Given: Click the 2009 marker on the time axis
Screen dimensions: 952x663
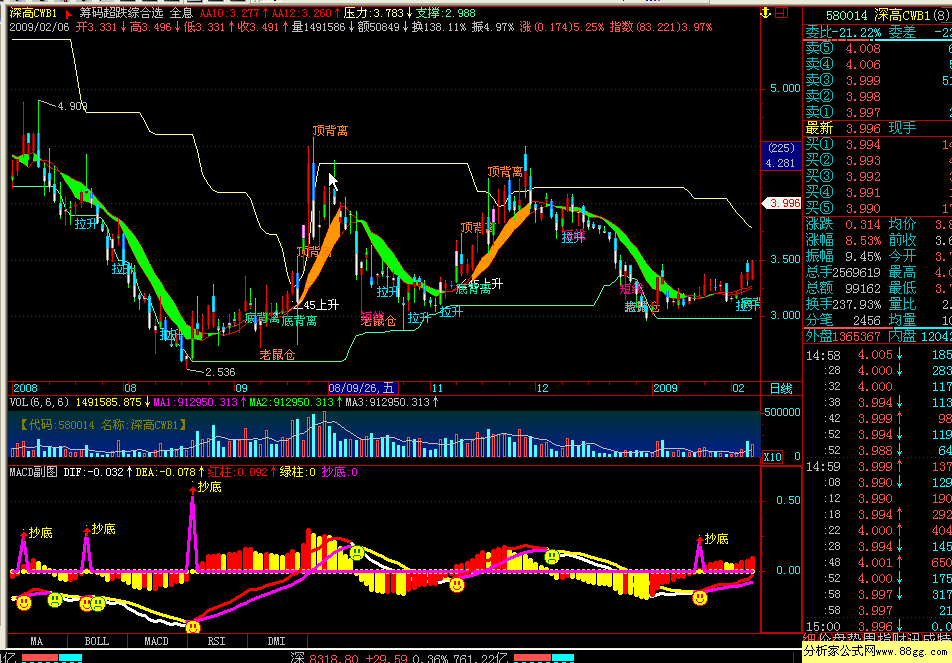Looking at the screenshot, I should pos(667,388).
